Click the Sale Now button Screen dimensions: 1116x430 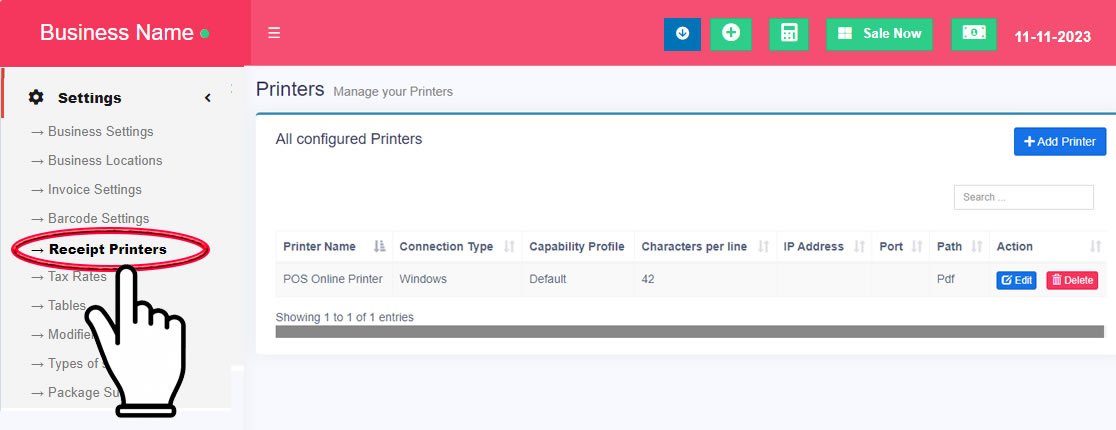click(879, 34)
